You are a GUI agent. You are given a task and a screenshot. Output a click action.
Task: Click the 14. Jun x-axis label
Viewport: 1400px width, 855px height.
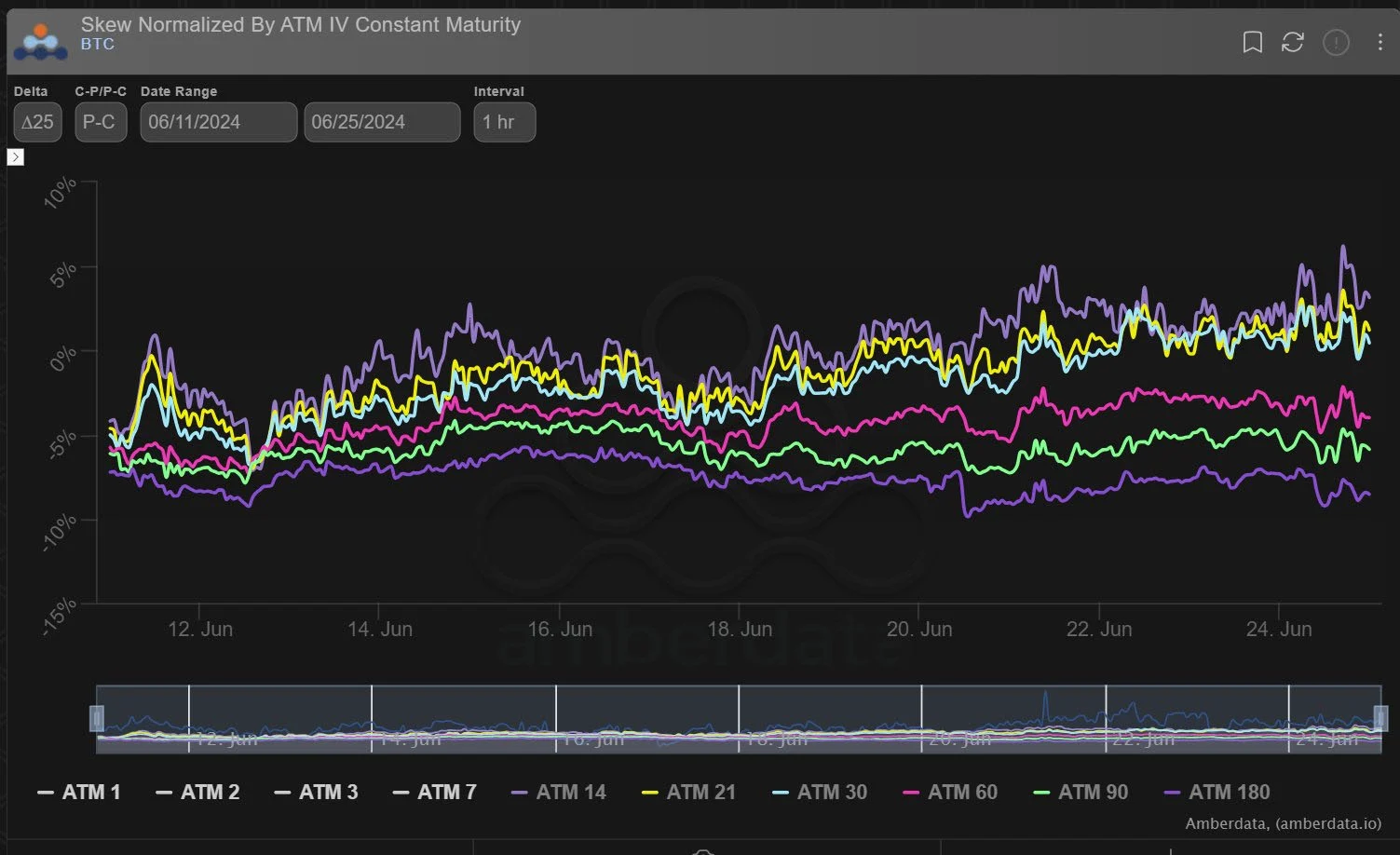coord(380,630)
